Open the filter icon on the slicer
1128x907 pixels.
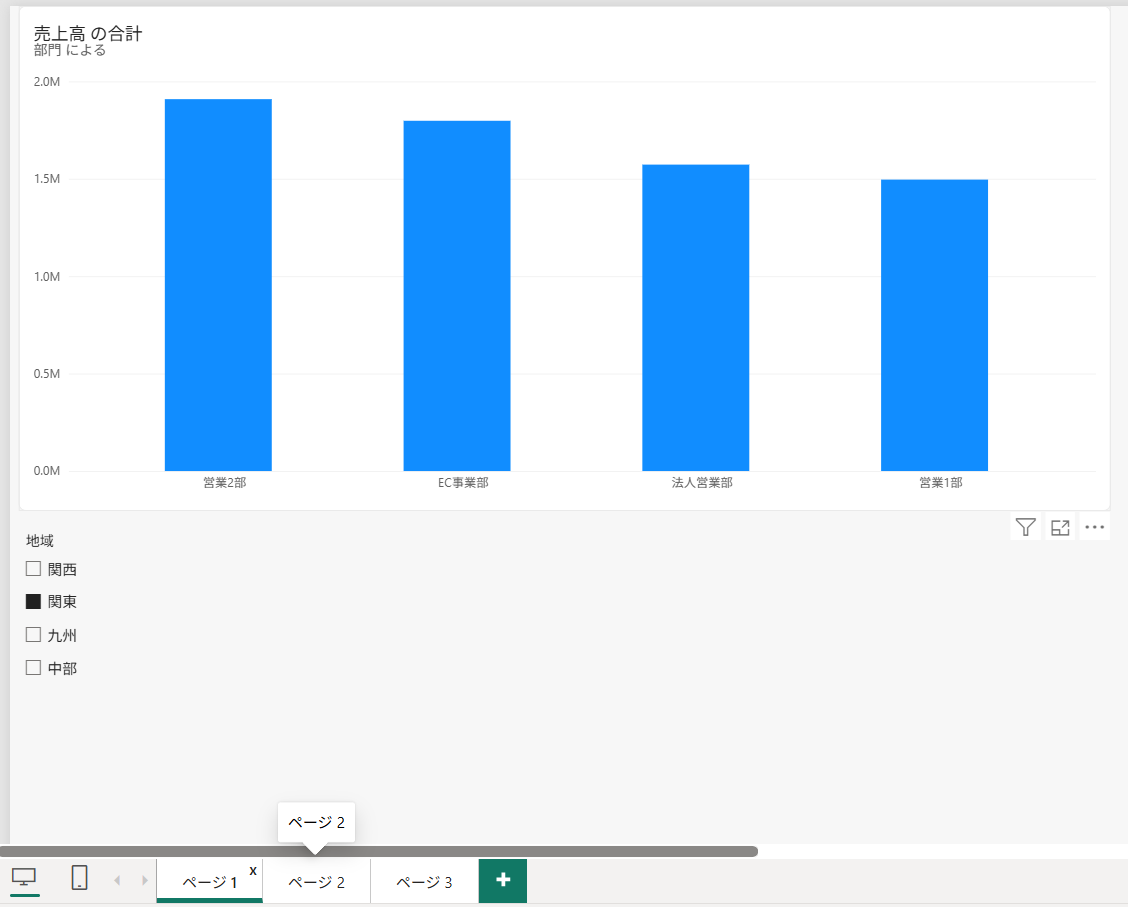[x=1025, y=527]
